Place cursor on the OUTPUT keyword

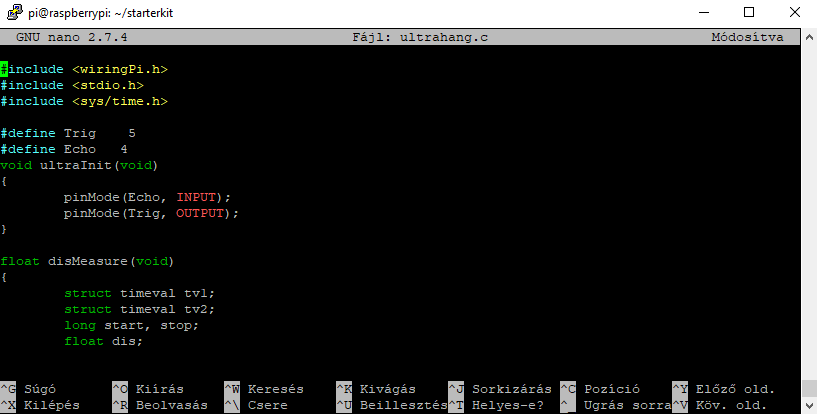coord(200,213)
